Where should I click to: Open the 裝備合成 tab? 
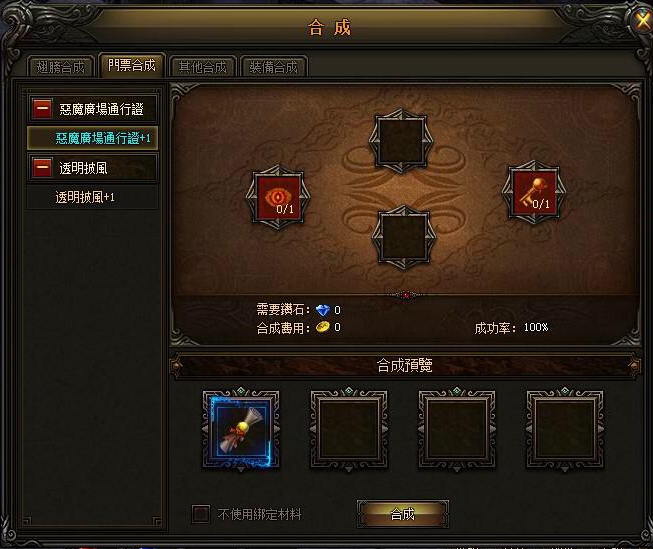(x=274, y=67)
